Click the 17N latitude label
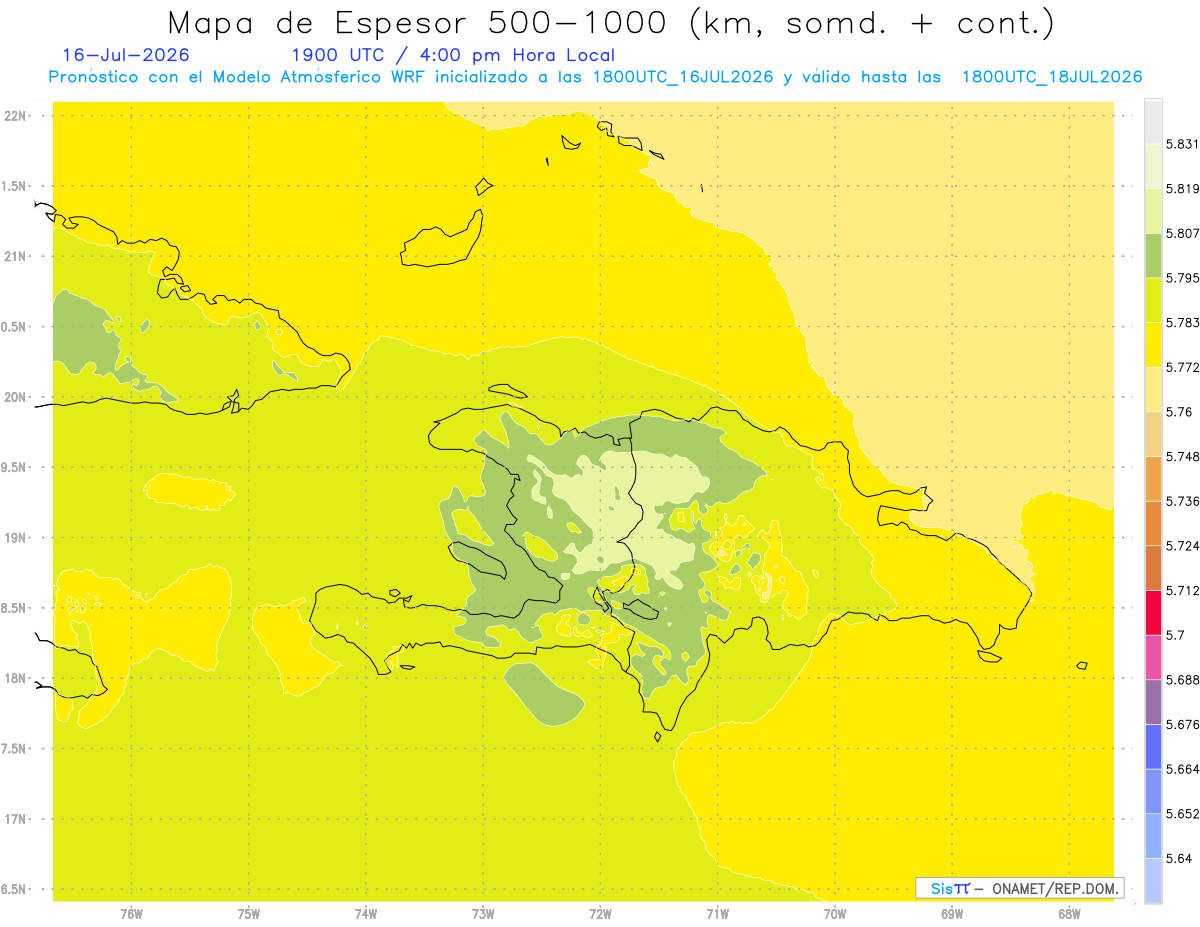The image size is (1200, 927). tap(15, 819)
